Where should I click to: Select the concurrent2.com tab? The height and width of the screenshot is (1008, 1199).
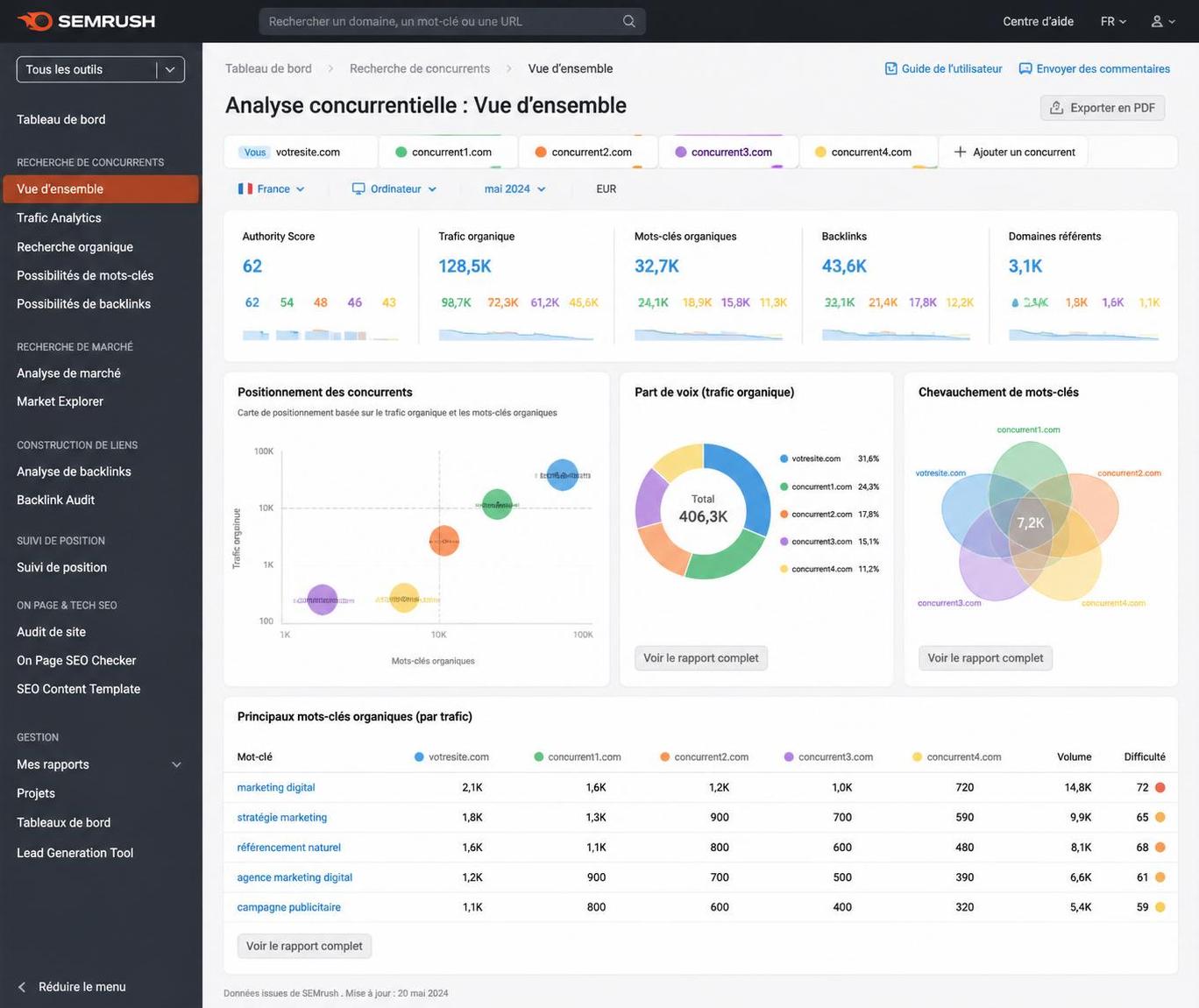tap(588, 152)
